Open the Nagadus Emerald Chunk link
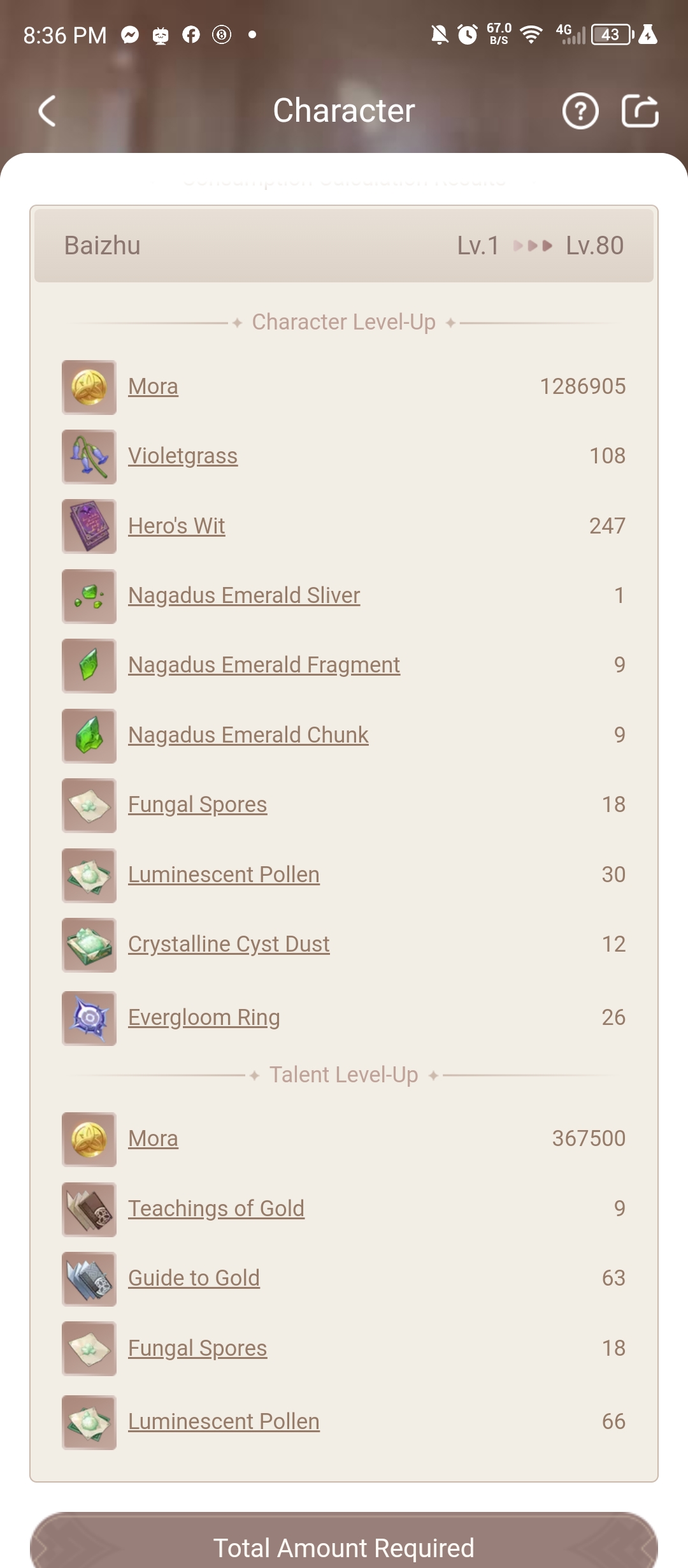This screenshot has height=1568, width=688. [x=248, y=734]
